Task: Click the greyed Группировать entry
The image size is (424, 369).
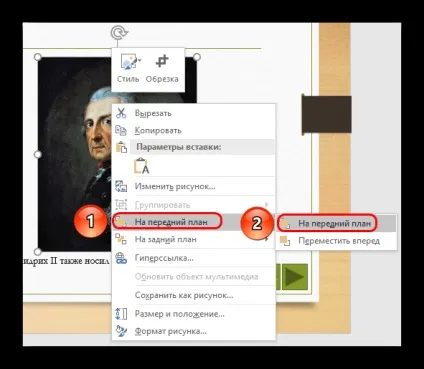Action: (x=193, y=205)
